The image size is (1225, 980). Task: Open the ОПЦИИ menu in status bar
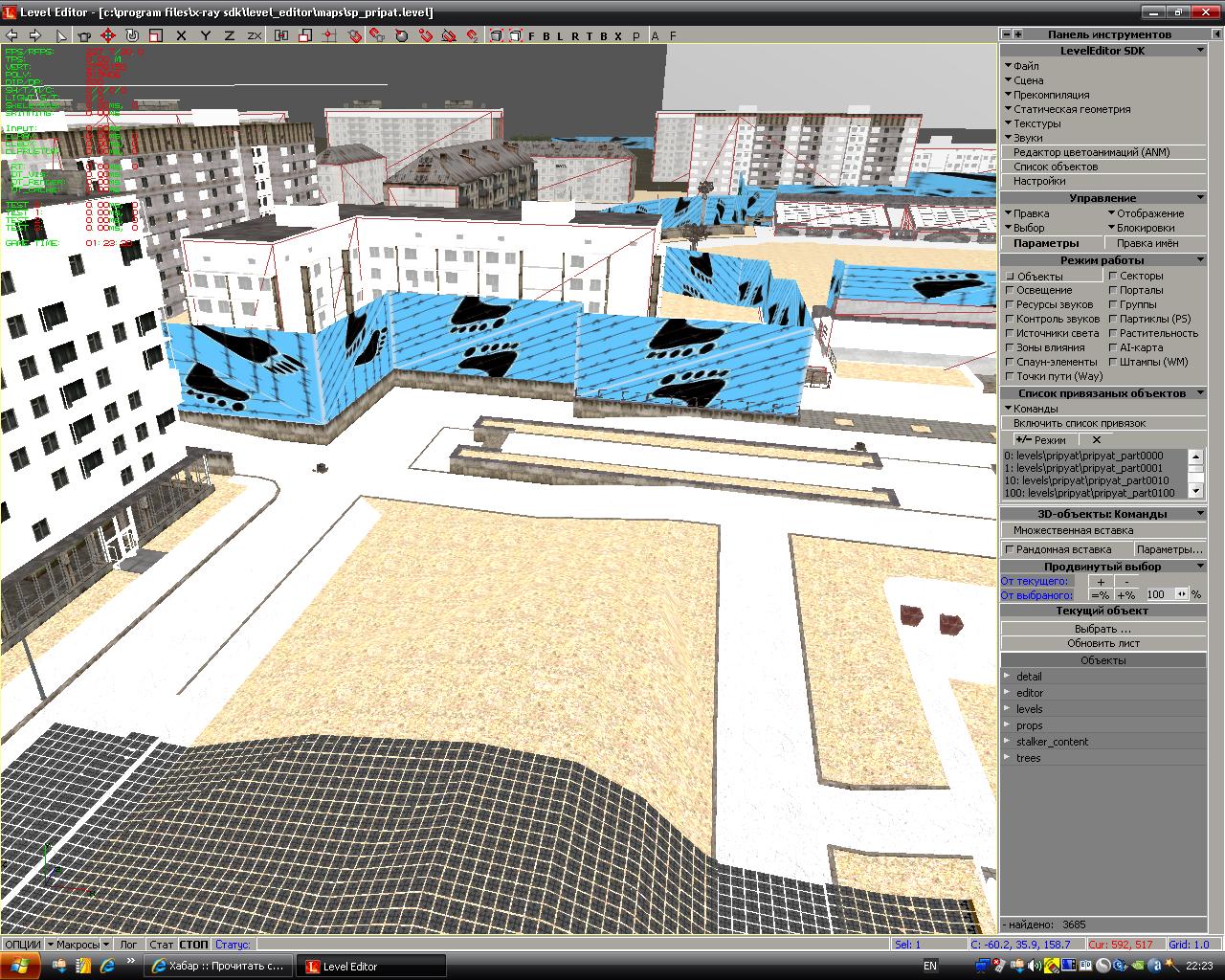(x=22, y=945)
